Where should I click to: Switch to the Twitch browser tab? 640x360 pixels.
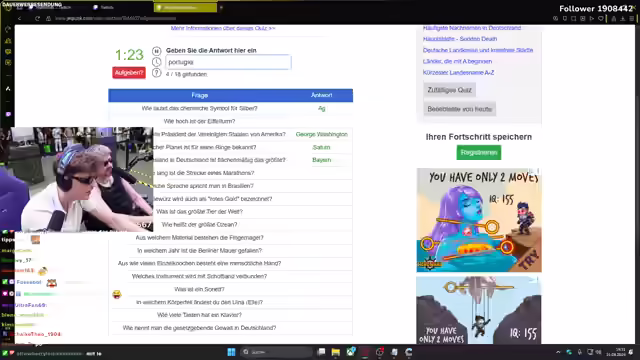click(x=104, y=7)
